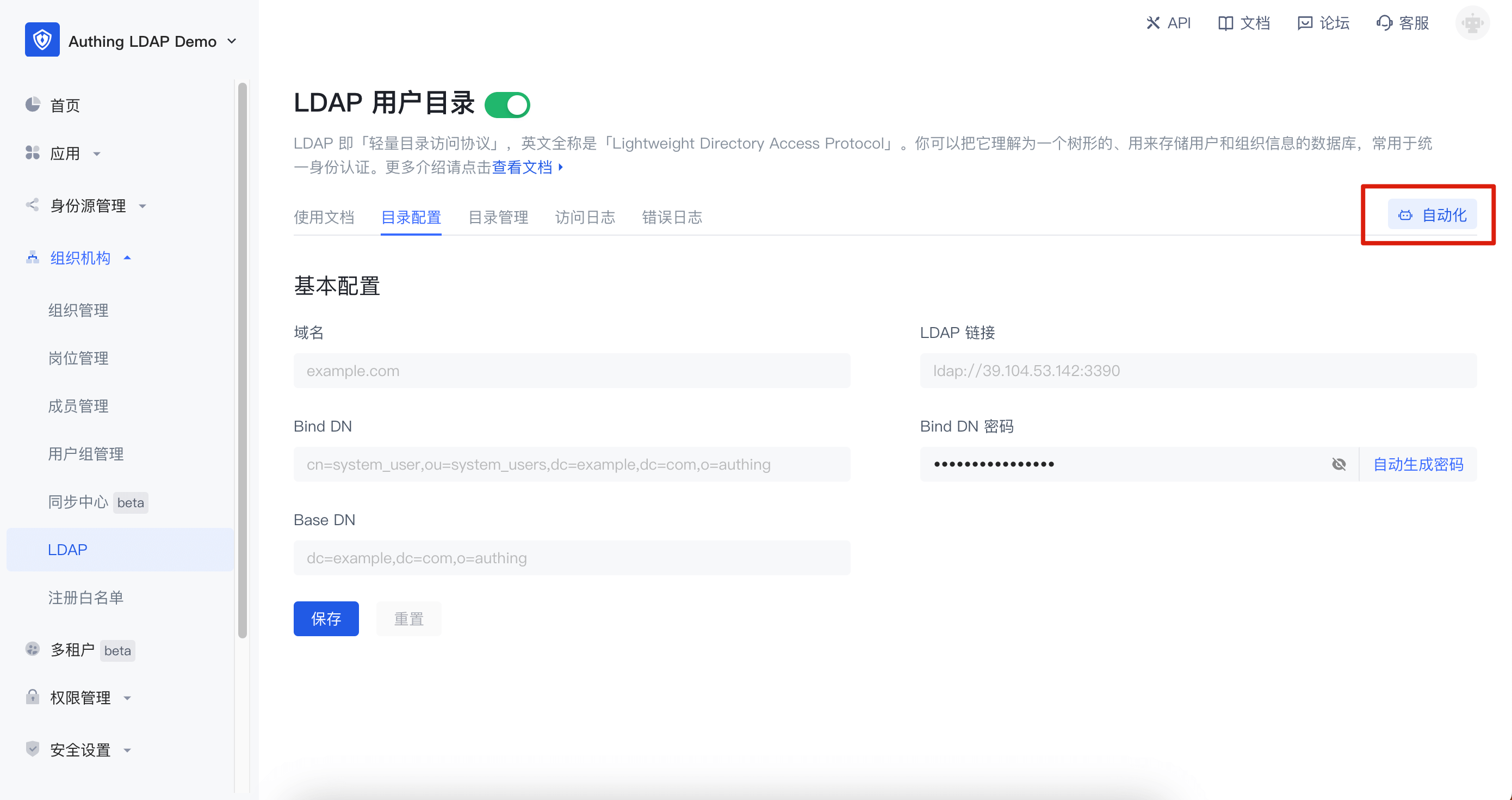Click the home pie-chart icon

pyautogui.click(x=32, y=104)
